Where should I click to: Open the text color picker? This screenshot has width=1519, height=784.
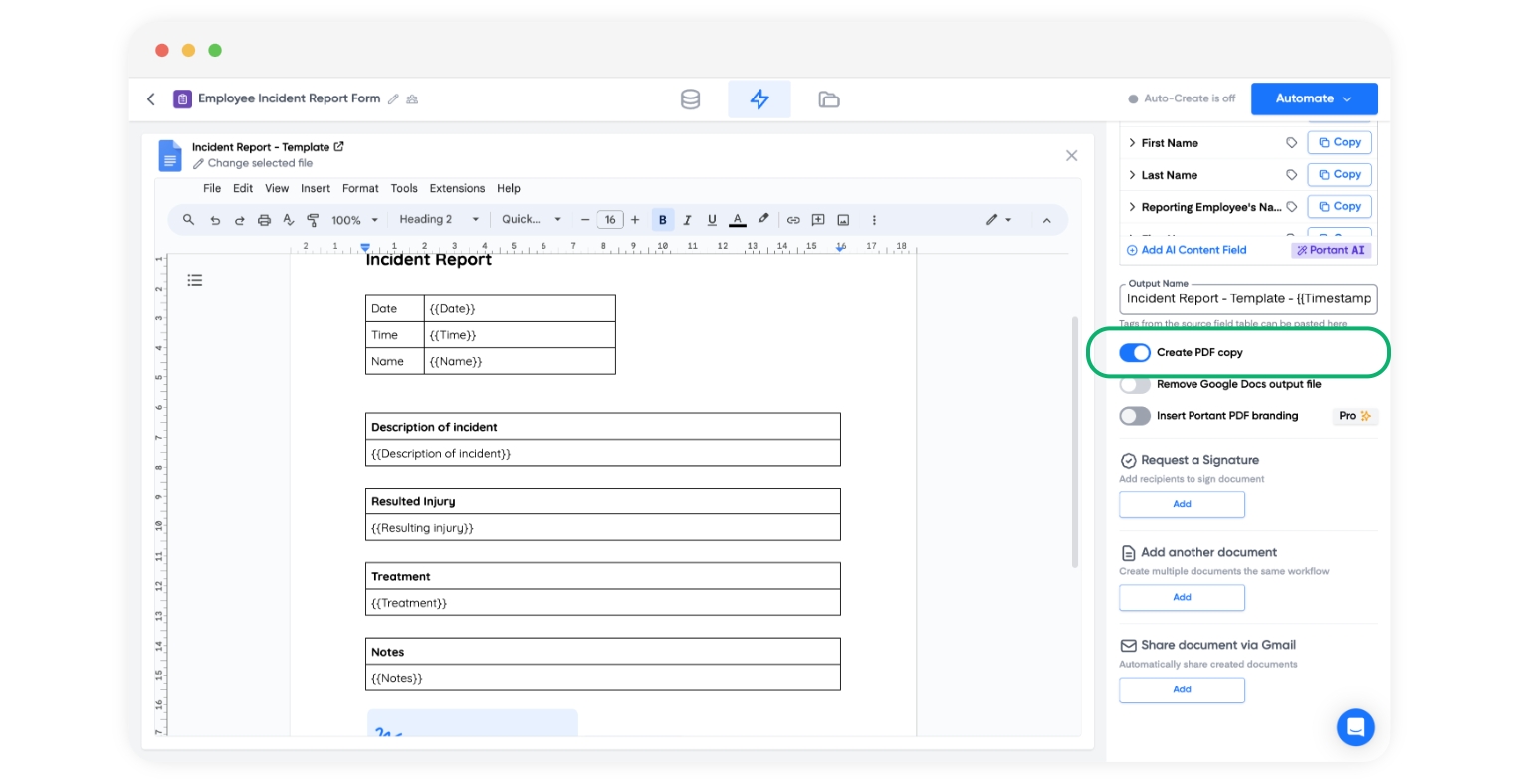738,220
